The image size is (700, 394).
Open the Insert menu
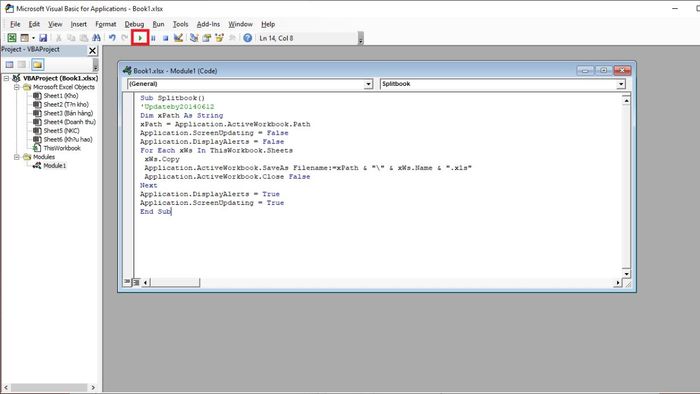(x=79, y=24)
